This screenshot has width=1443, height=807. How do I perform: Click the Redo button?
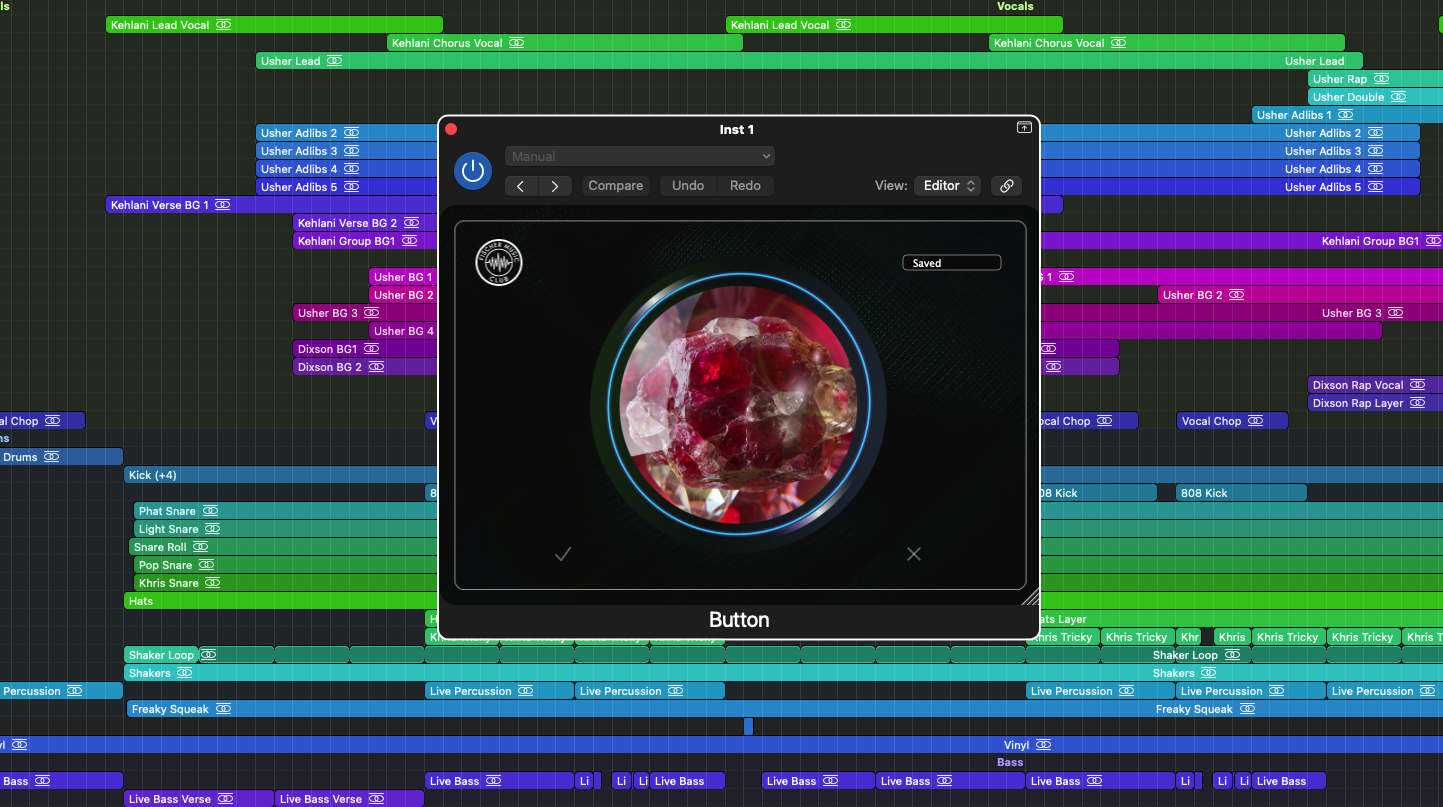[x=745, y=186]
